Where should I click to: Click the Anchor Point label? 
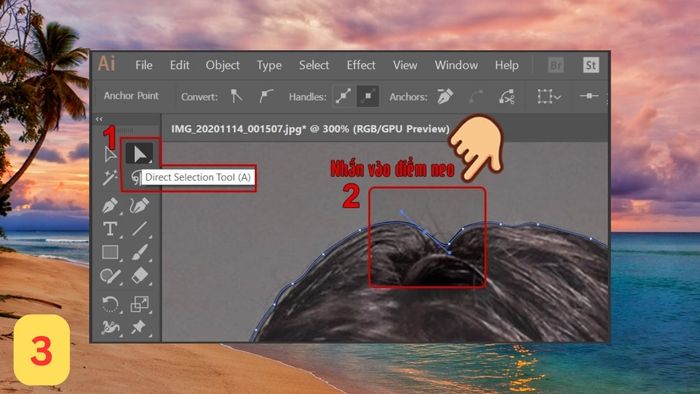coord(131,96)
